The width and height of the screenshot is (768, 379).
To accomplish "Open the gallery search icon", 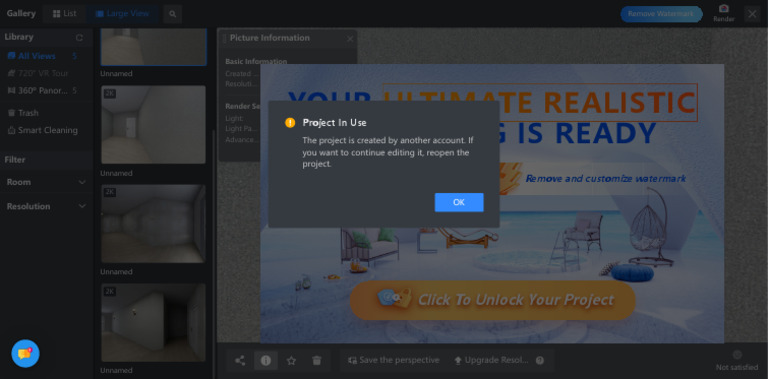I will click(172, 14).
